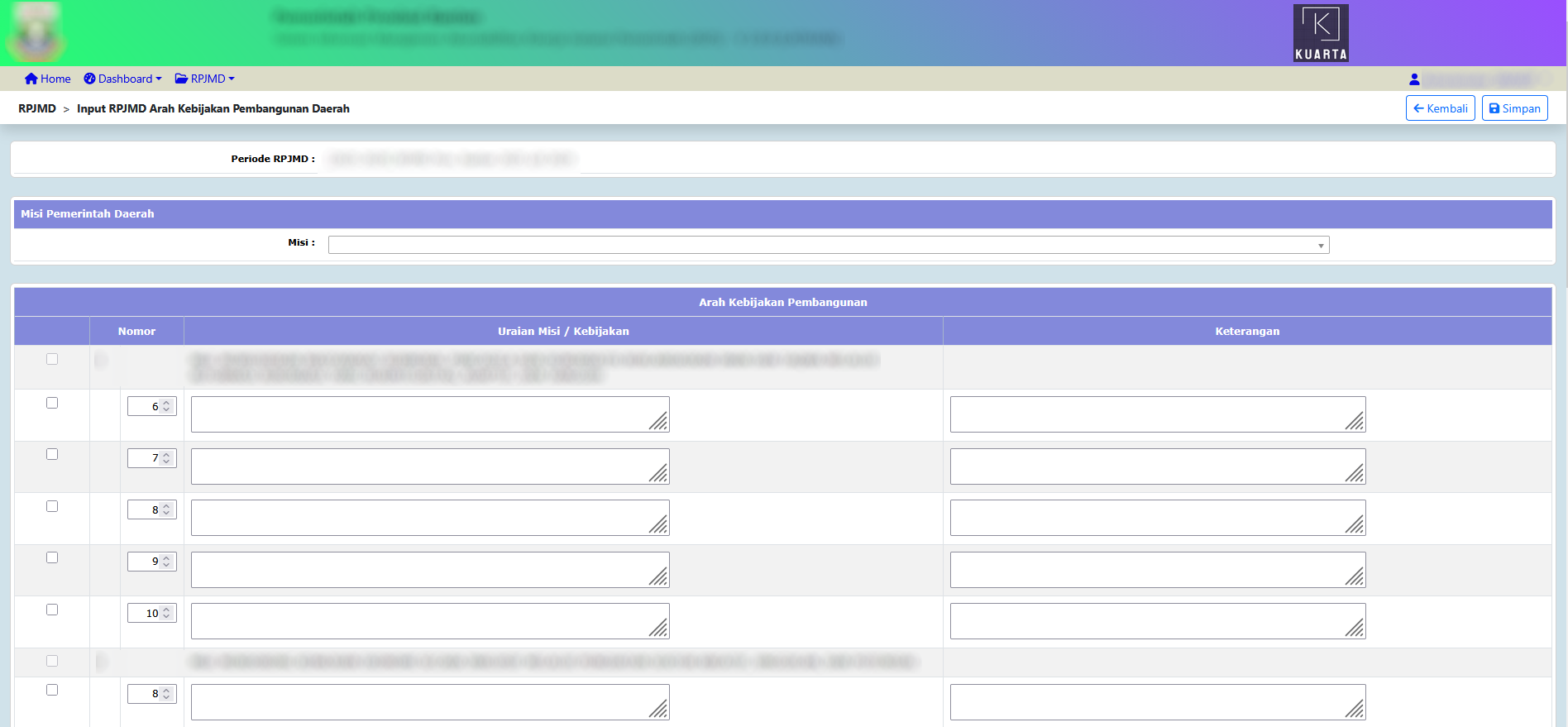Go to Home from navigation bar
This screenshot has height=727, width=1568.
point(55,79)
